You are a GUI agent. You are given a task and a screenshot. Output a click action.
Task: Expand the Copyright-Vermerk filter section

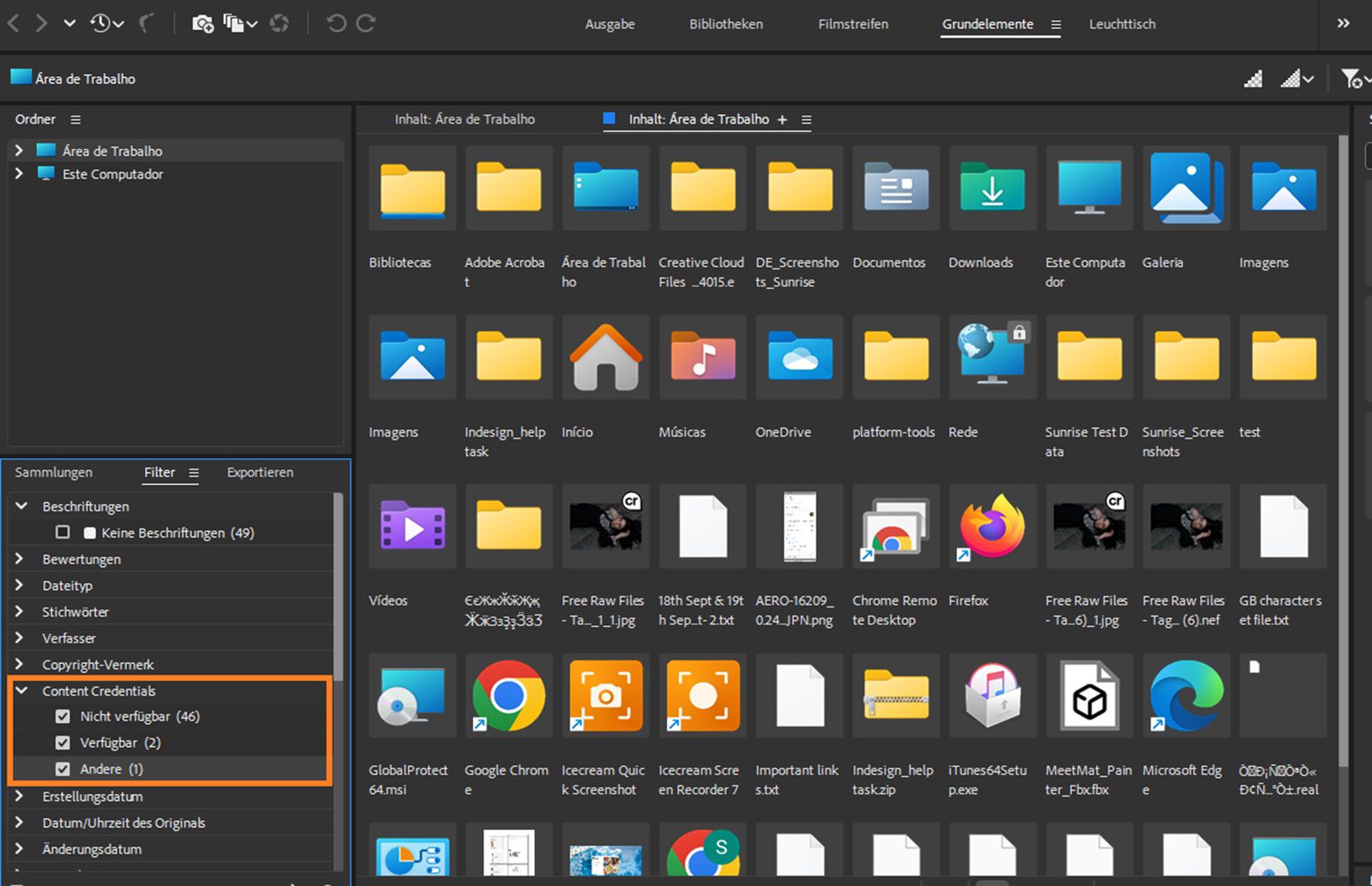click(x=20, y=665)
